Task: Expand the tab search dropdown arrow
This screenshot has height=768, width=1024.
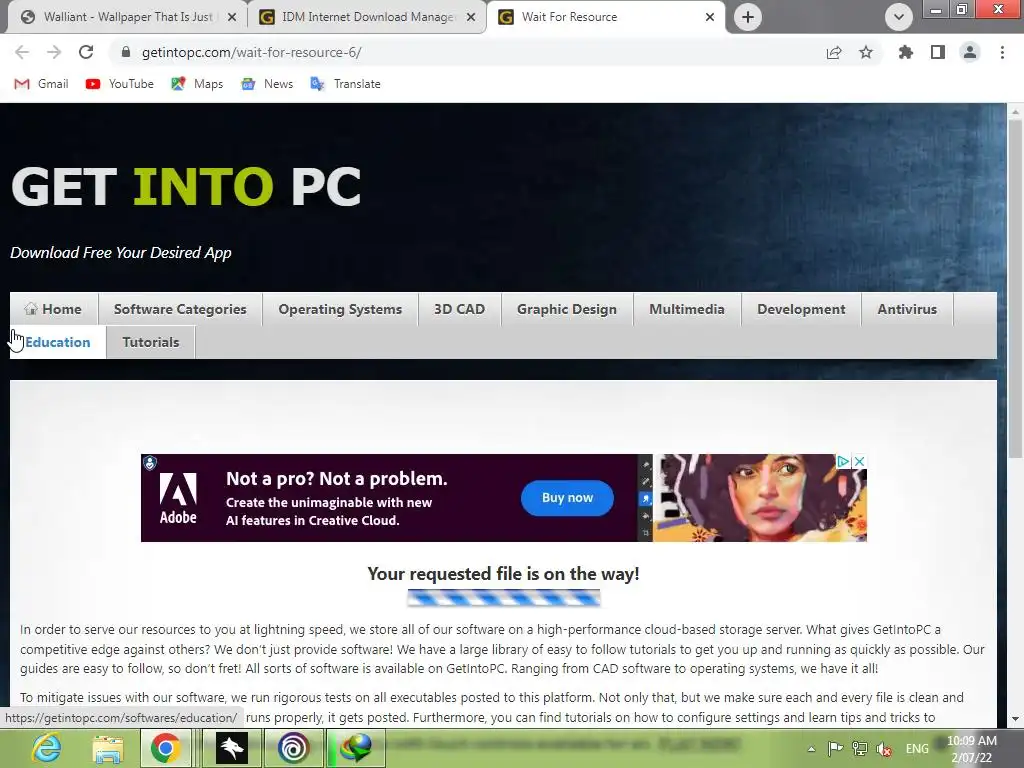Action: pyautogui.click(x=899, y=17)
